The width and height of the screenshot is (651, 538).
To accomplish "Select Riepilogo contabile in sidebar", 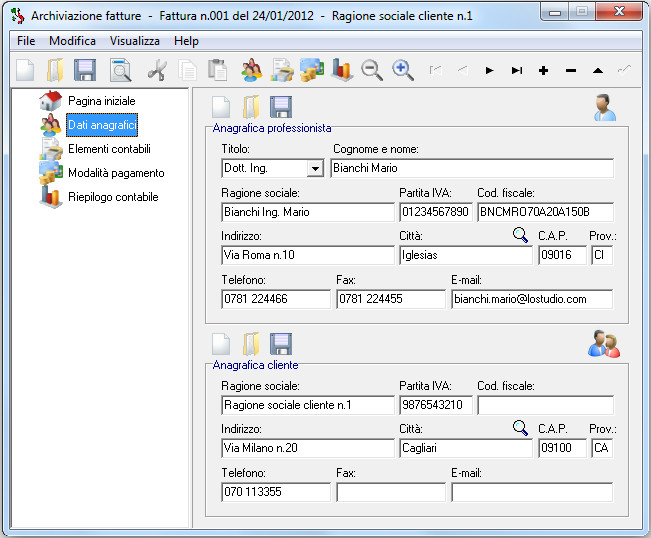I will [113, 197].
